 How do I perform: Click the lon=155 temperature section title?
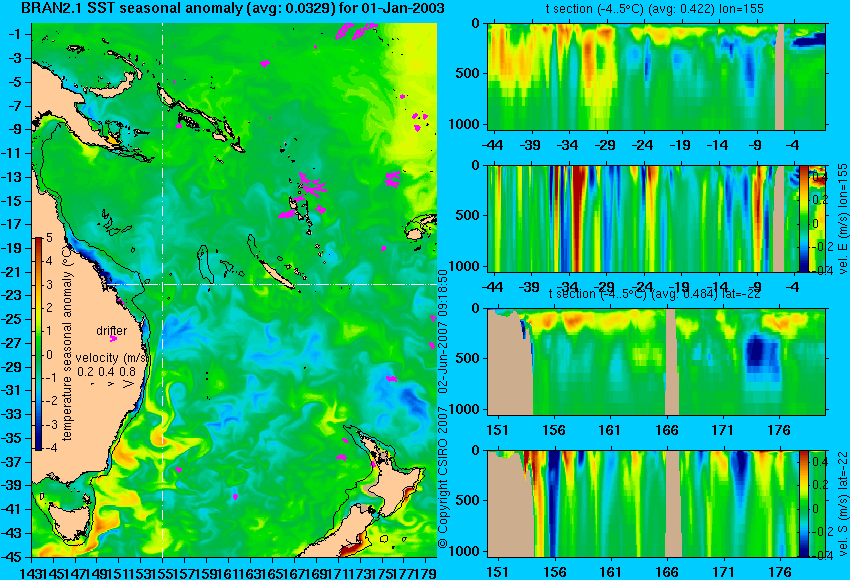pyautogui.click(x=654, y=9)
